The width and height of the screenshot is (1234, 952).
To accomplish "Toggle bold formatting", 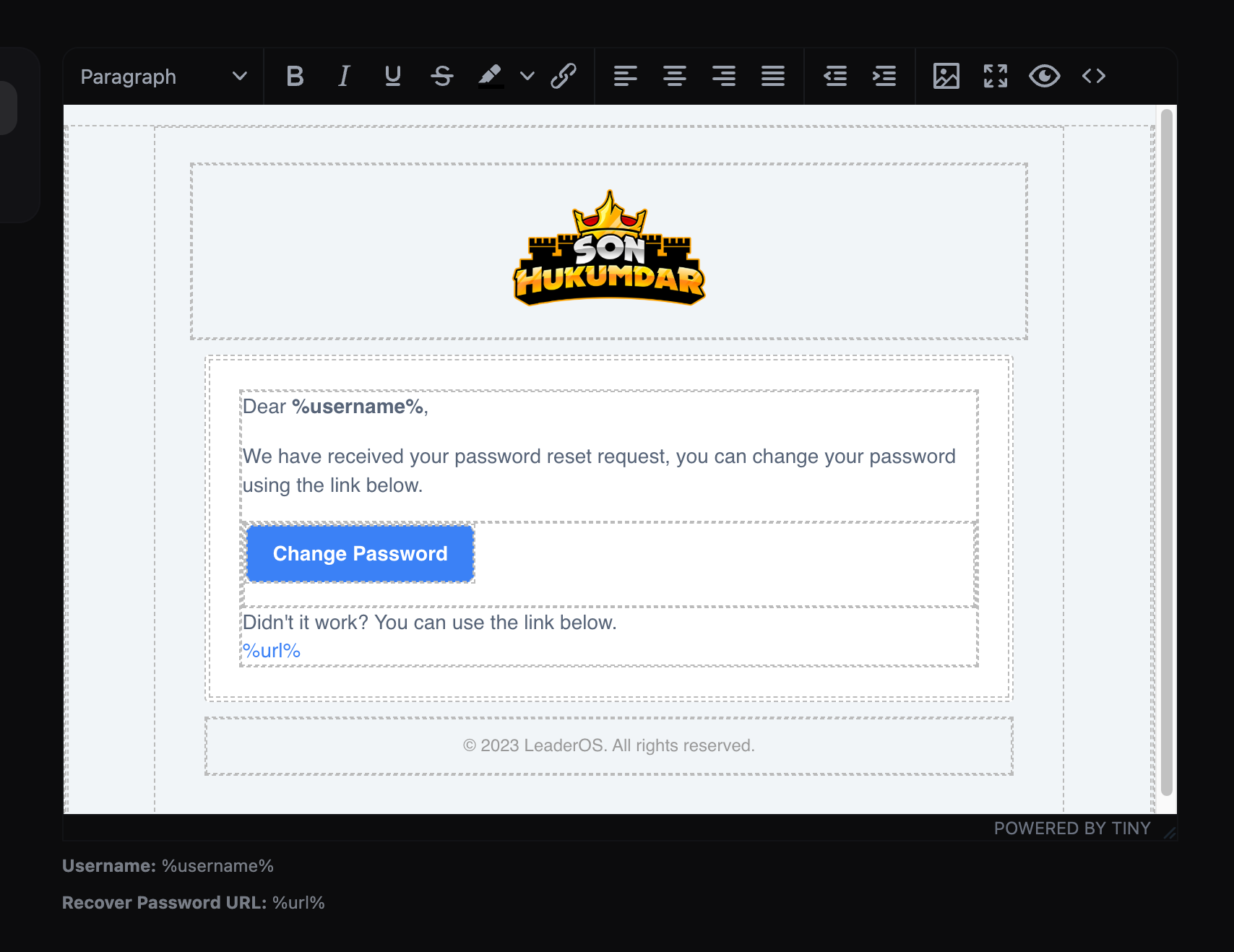I will click(x=295, y=76).
